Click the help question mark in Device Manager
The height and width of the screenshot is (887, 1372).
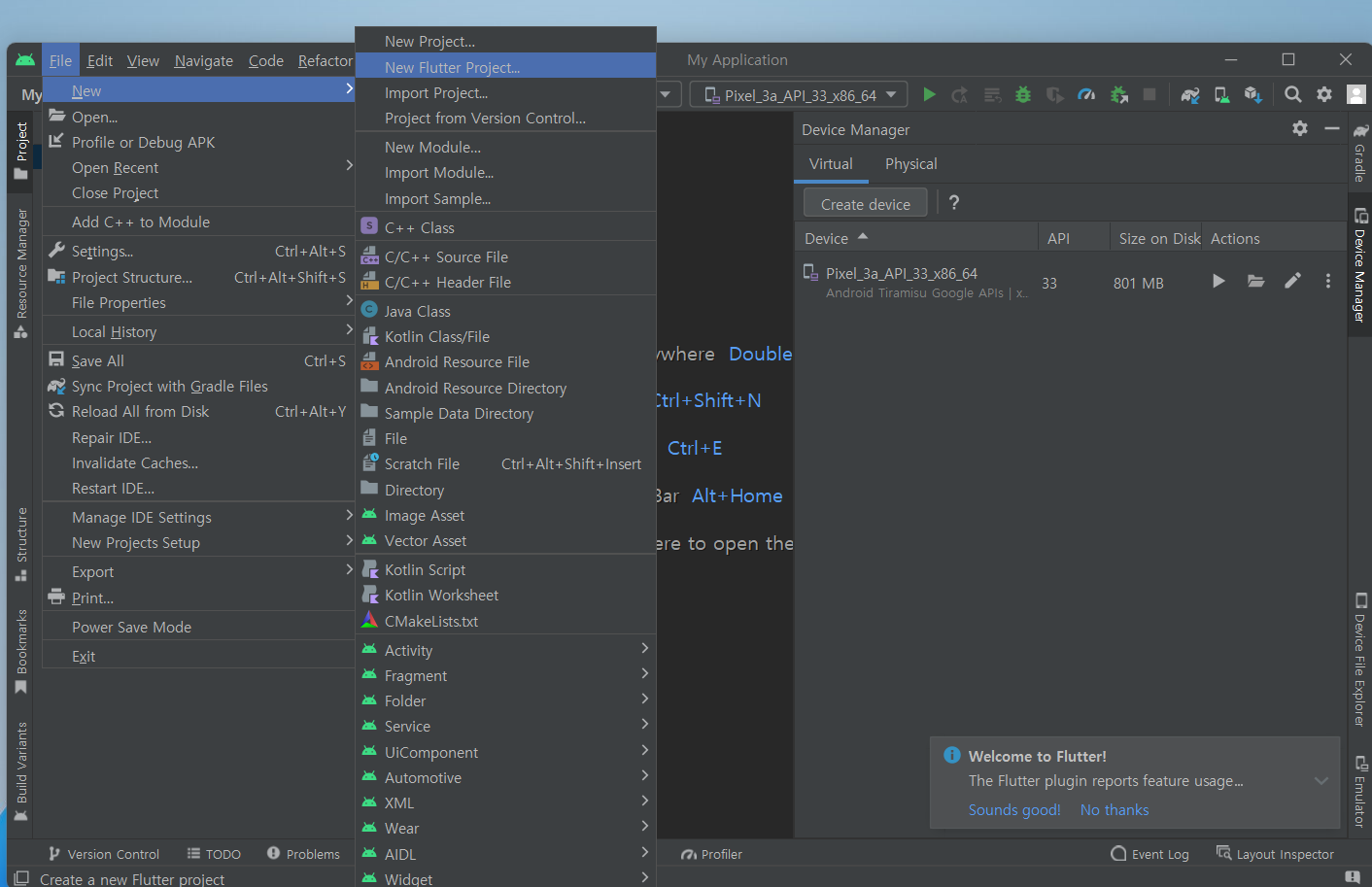coord(954,202)
